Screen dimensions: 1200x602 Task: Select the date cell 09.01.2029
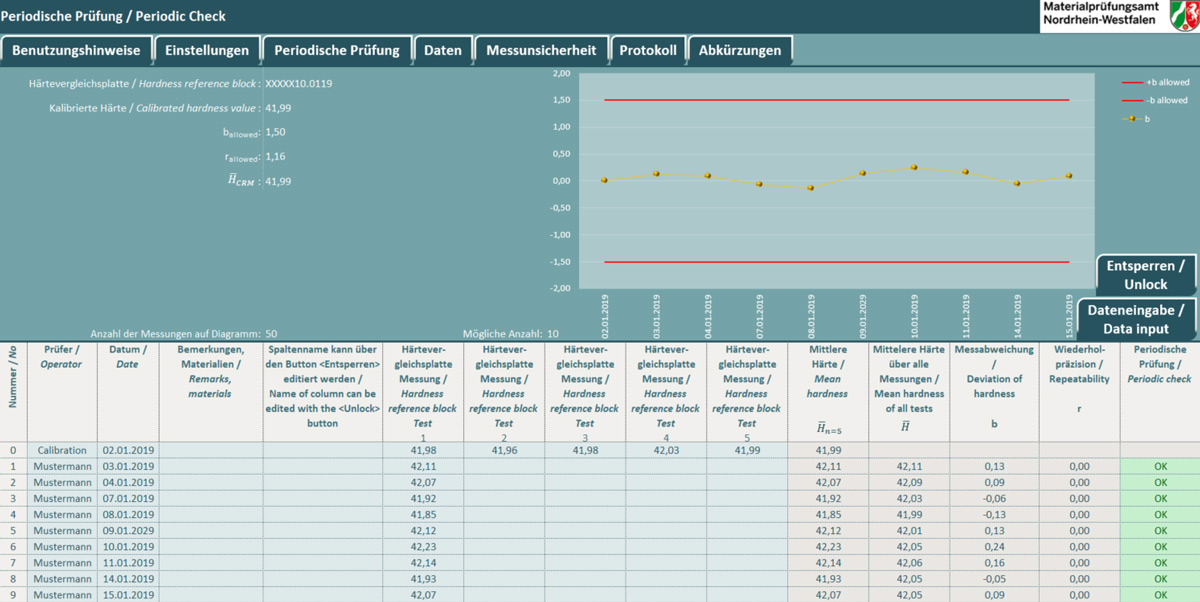127,531
